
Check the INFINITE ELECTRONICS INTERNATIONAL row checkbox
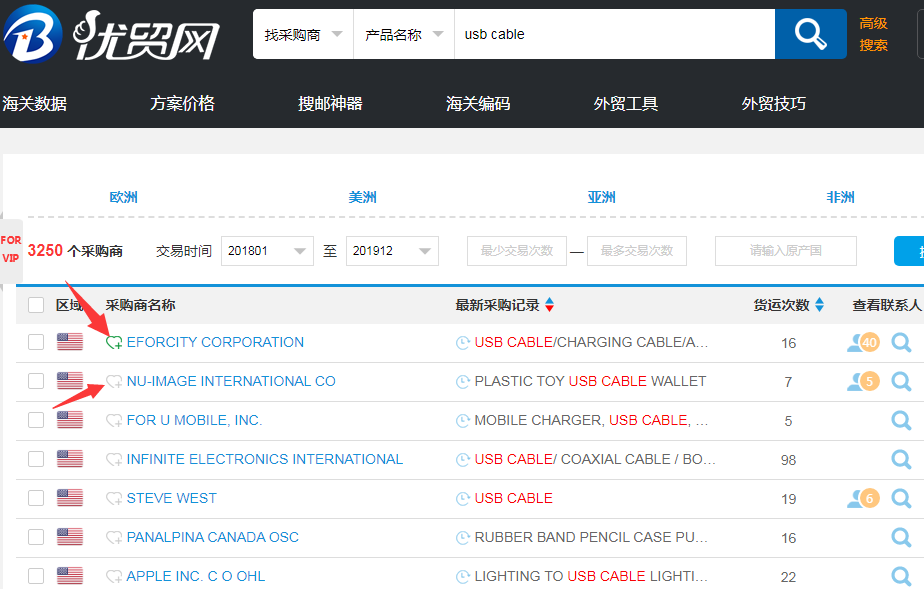point(36,459)
